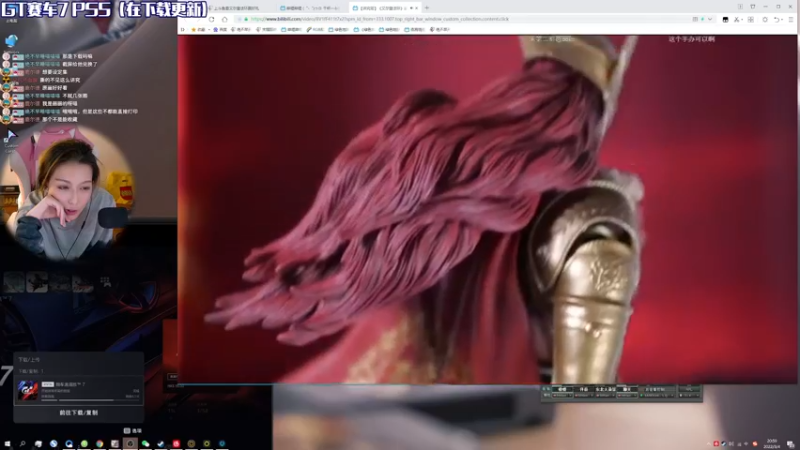The image size is (800, 450).
Task: Click the GT7 download progress bar
Action: click(x=90, y=400)
